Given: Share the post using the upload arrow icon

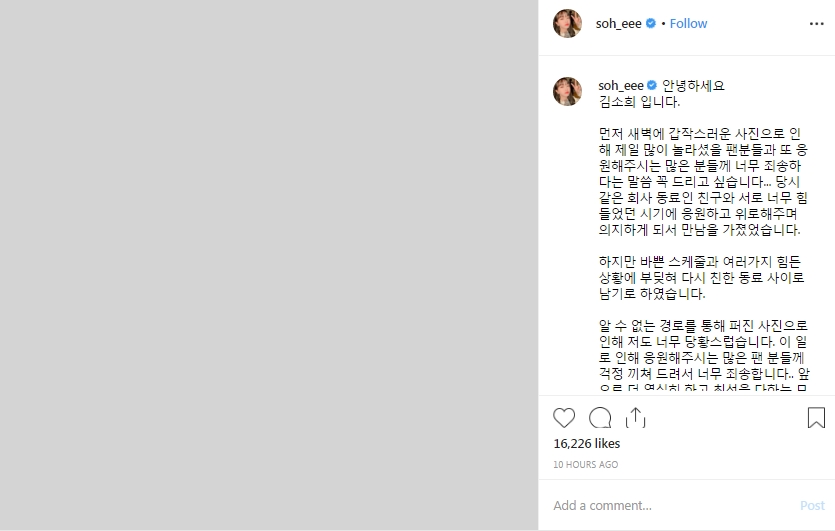Looking at the screenshot, I should (x=635, y=418).
